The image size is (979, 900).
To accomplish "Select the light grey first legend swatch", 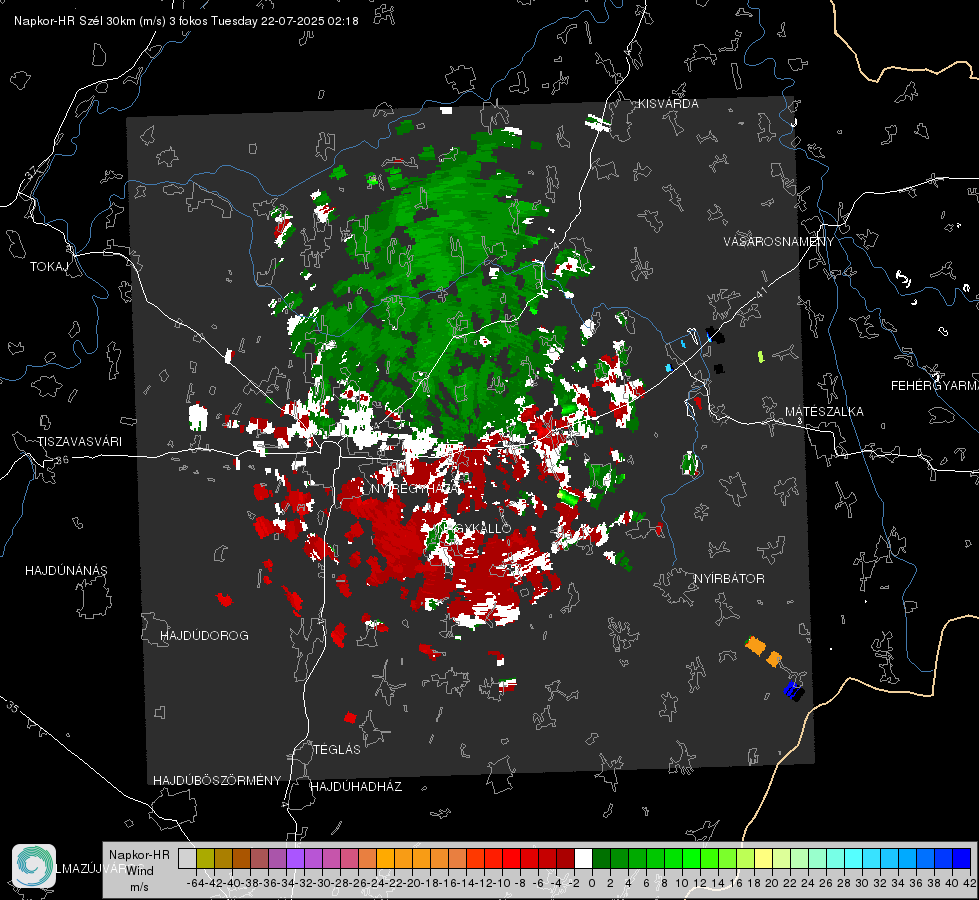I will tap(187, 858).
